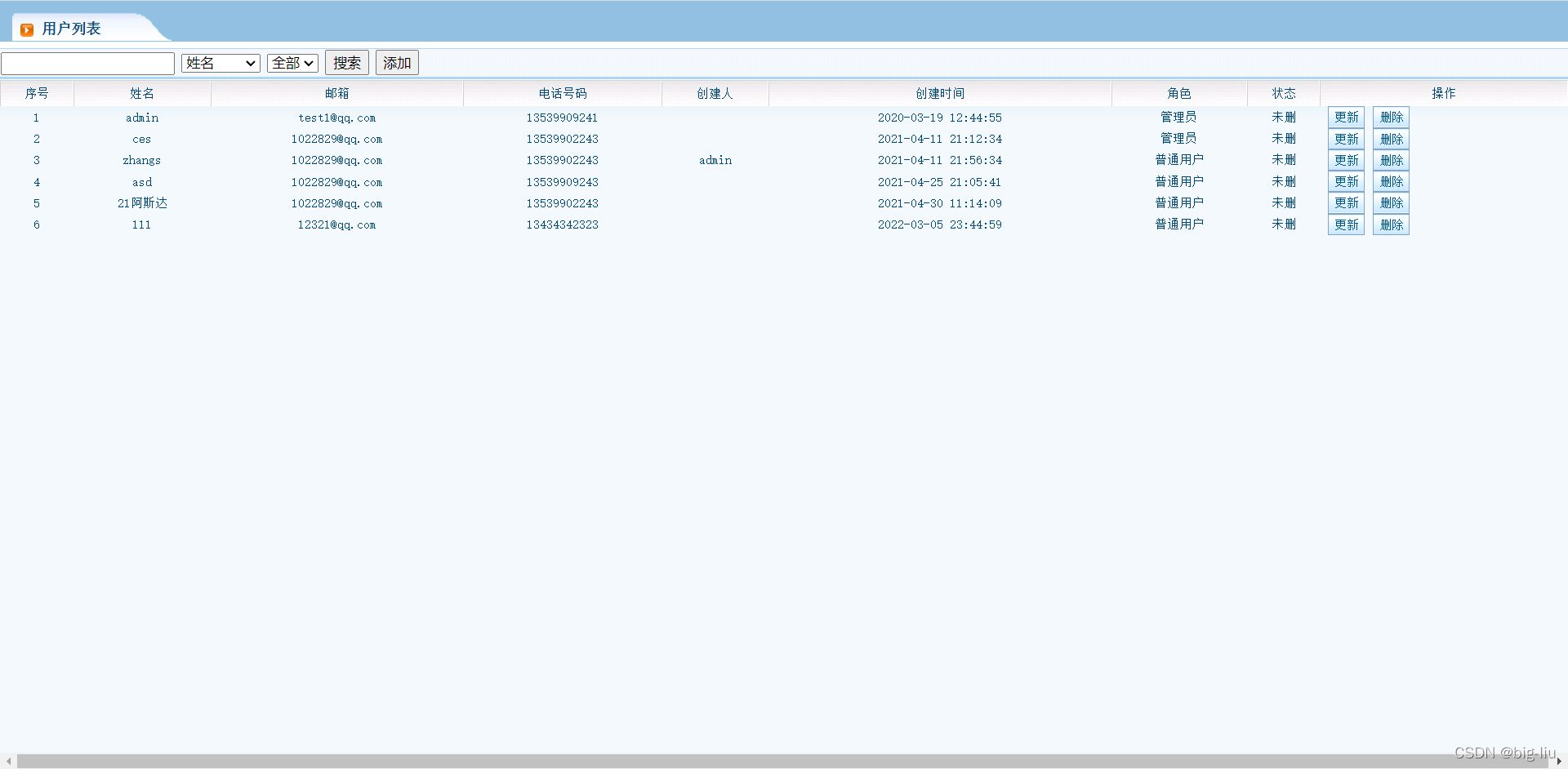Viewport: 1568px width, 769px height.
Task: Click 删除 for user 111
Action: coord(1391,224)
